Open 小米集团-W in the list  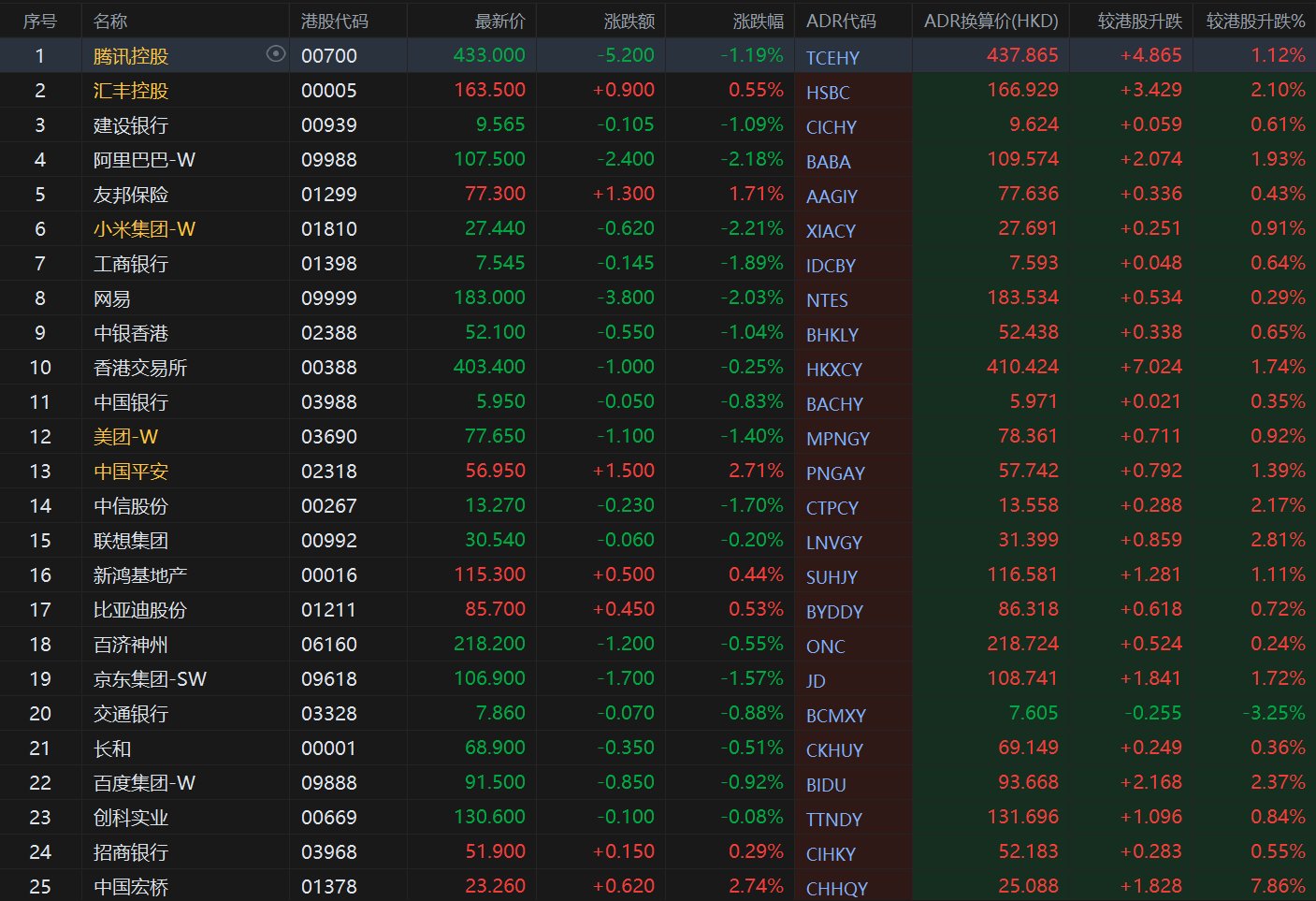(x=145, y=229)
